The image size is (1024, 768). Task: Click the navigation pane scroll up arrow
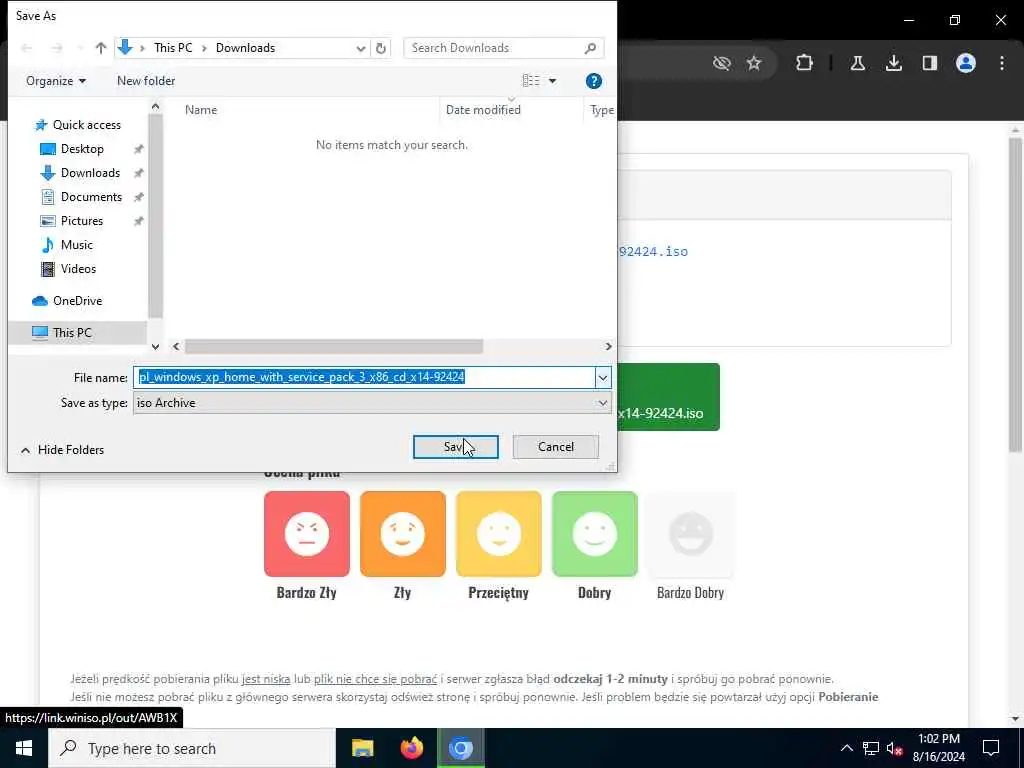[155, 106]
